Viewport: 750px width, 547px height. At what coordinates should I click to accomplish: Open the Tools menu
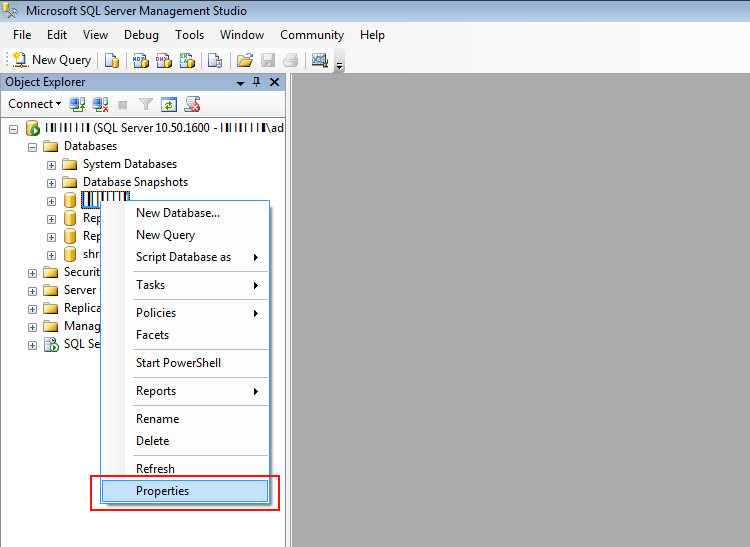[189, 35]
